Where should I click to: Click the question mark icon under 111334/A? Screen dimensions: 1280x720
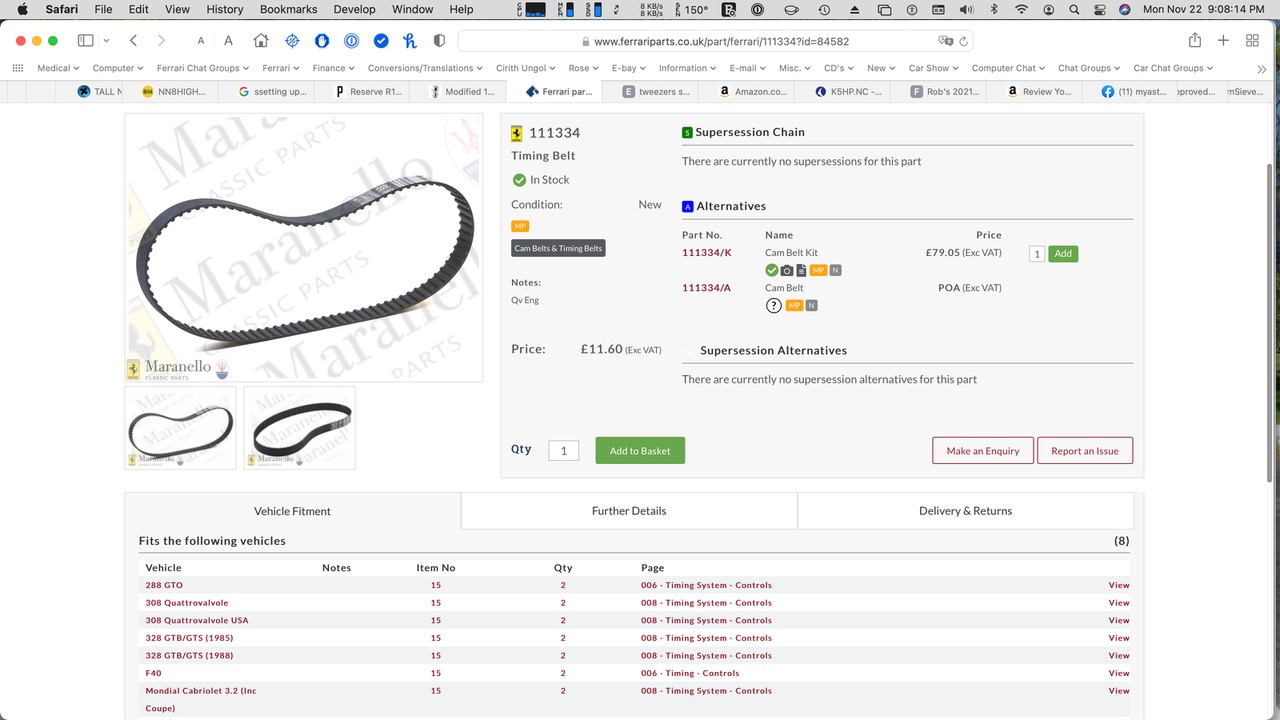[773, 306]
